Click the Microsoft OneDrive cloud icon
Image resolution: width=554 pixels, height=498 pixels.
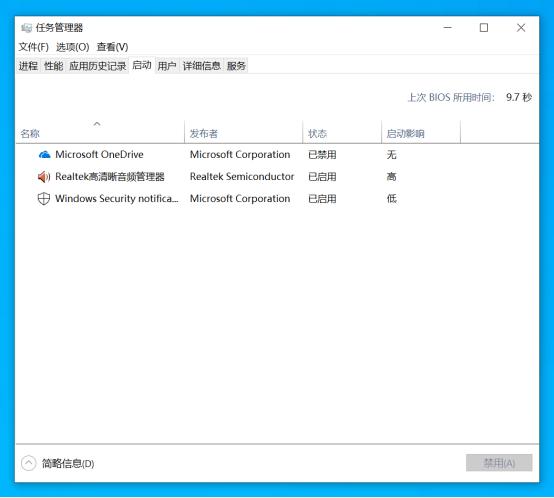45,155
